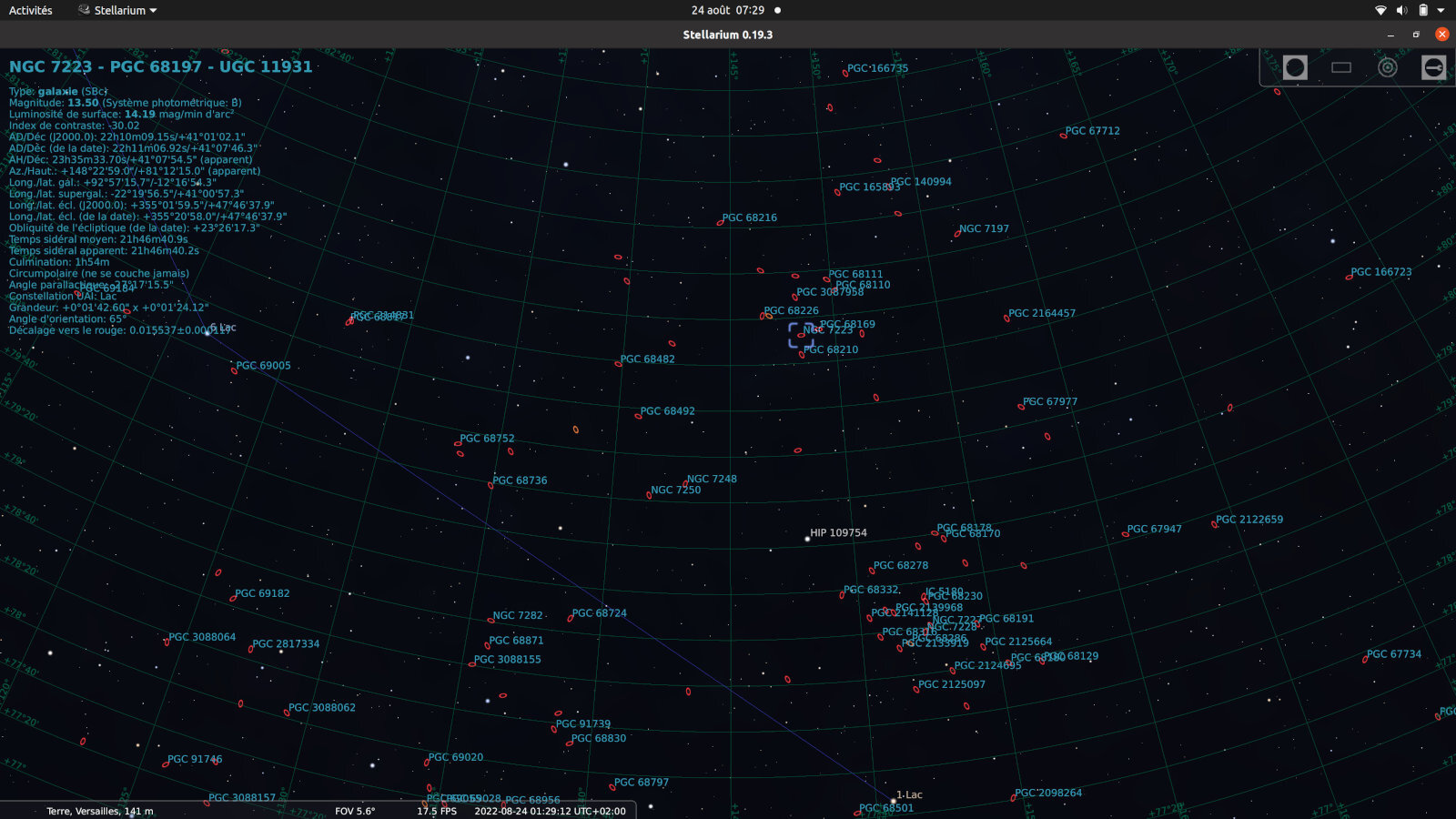Select galaxy PGC 68724
Image resolution: width=1456 pixels, height=819 pixels.
599,613
